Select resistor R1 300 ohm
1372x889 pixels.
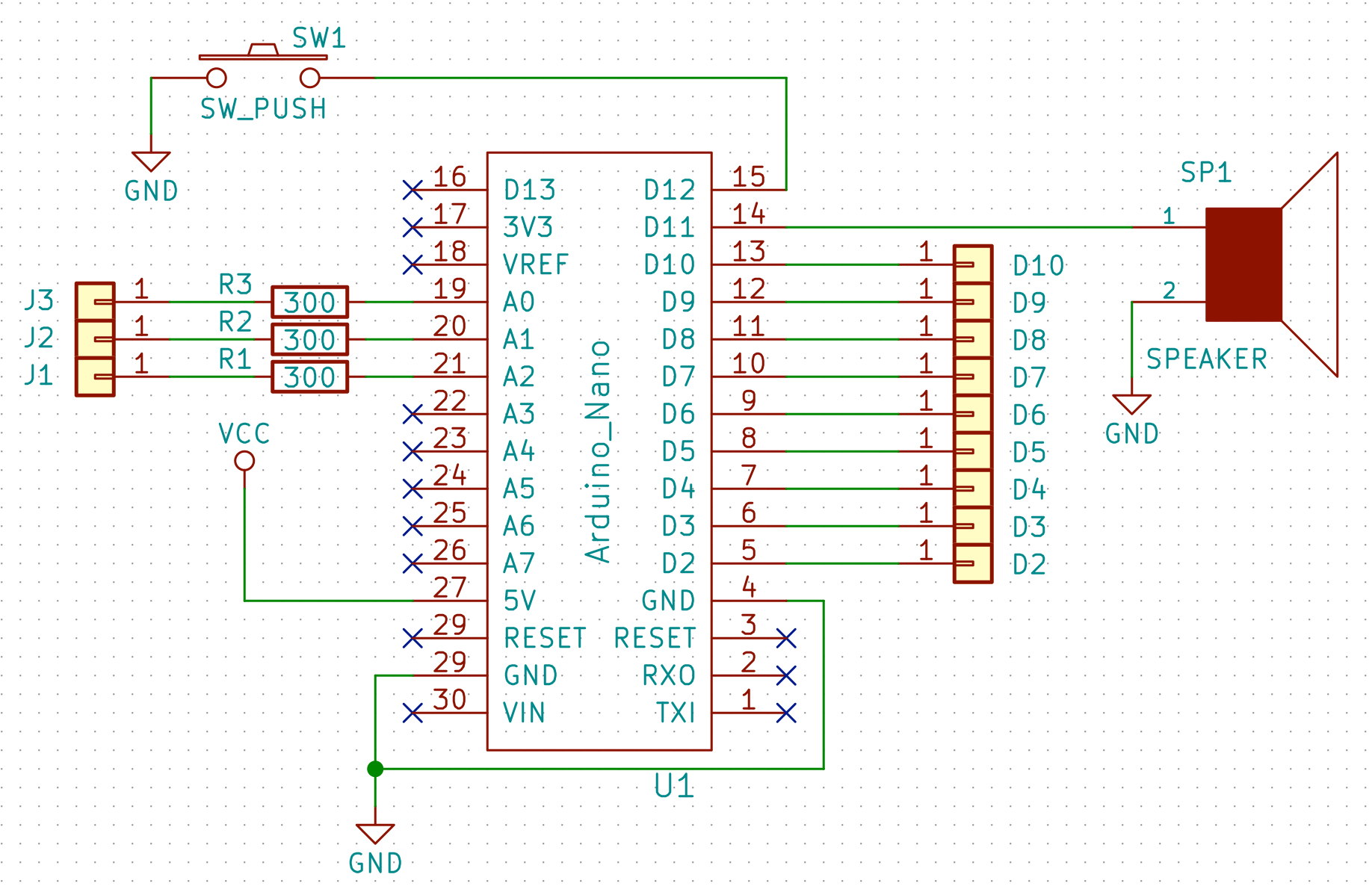(x=309, y=377)
